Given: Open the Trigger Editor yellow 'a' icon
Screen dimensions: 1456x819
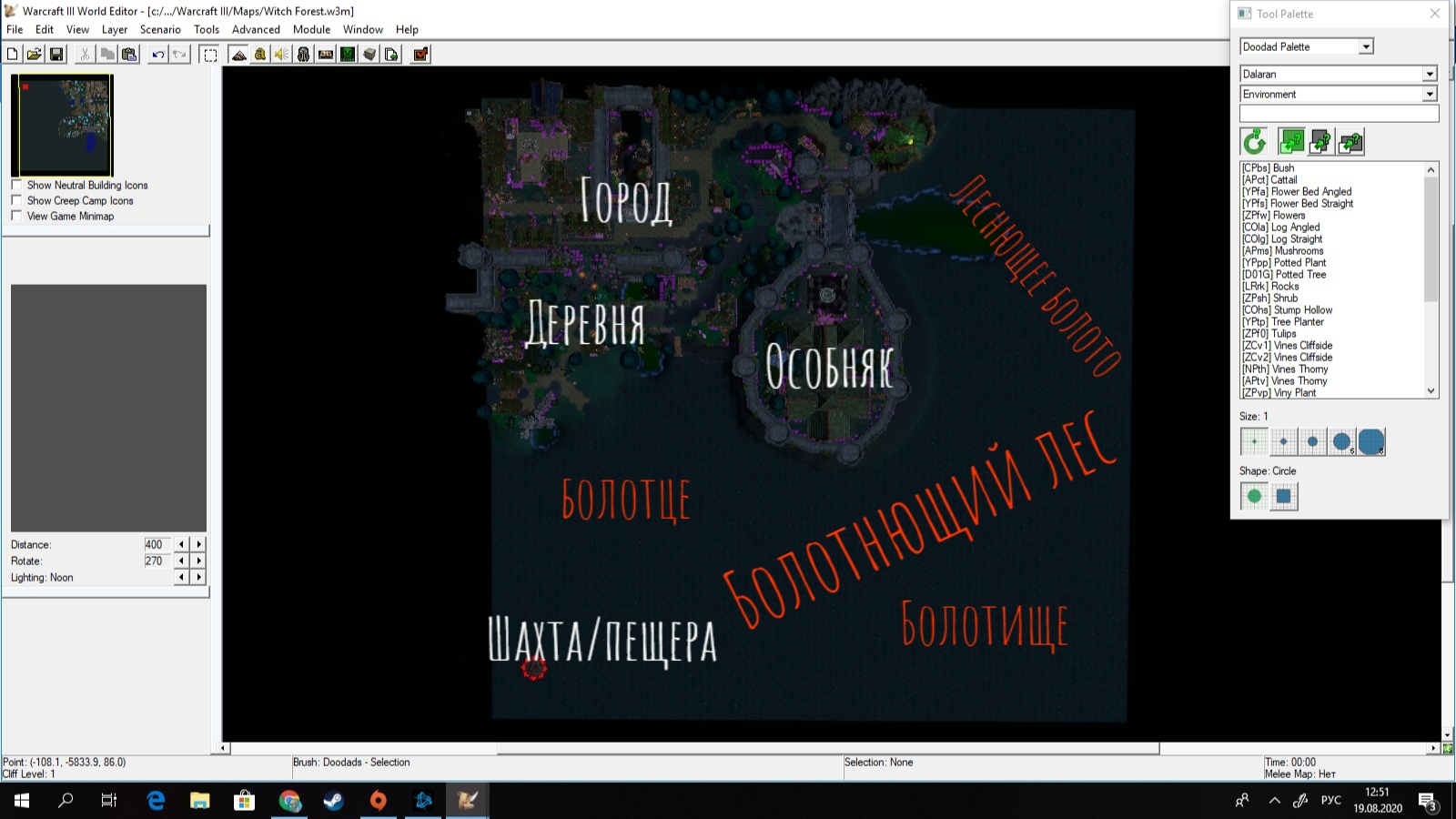Looking at the screenshot, I should pyautogui.click(x=260, y=55).
